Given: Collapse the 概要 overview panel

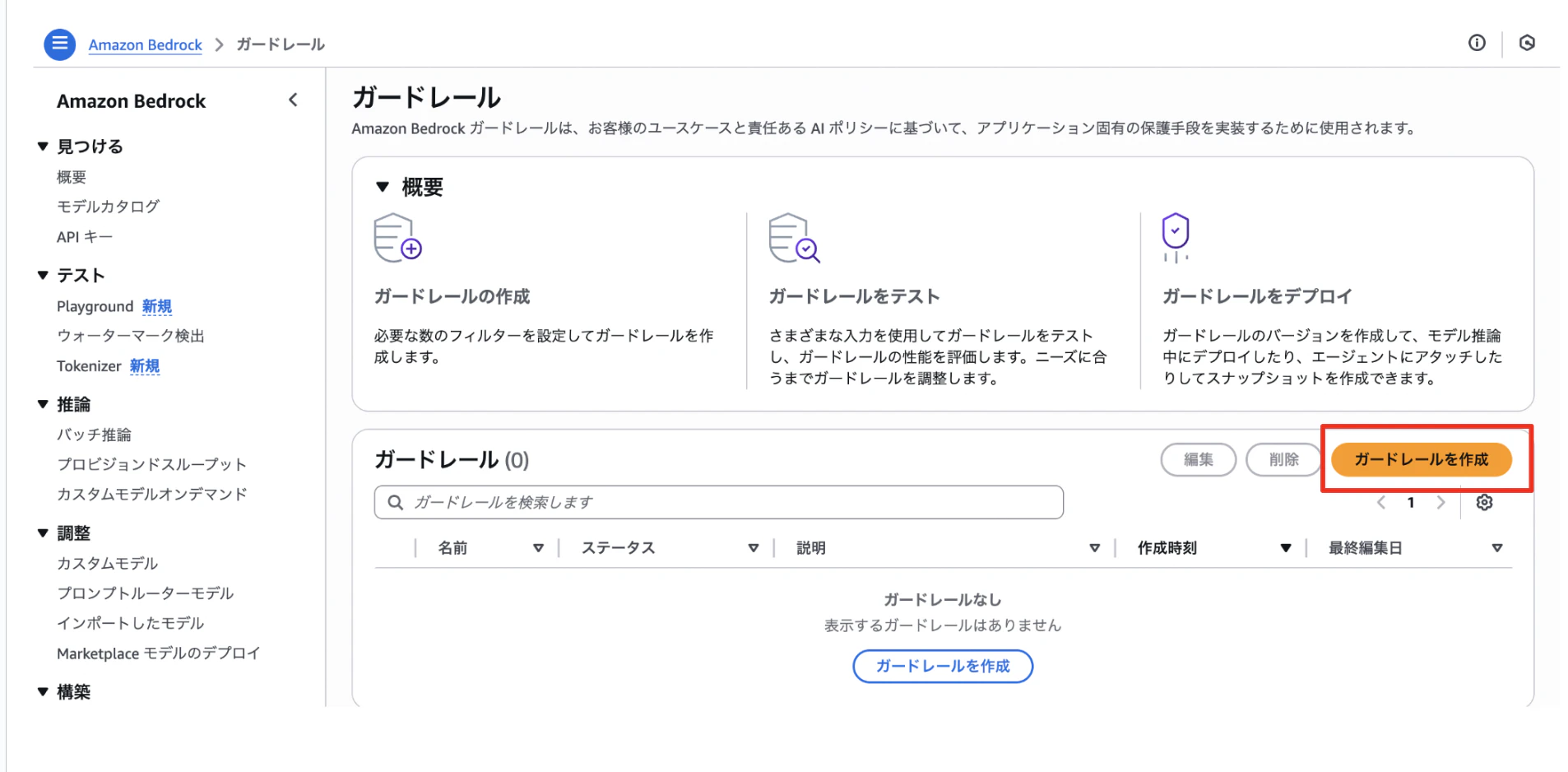Looking at the screenshot, I should (383, 187).
